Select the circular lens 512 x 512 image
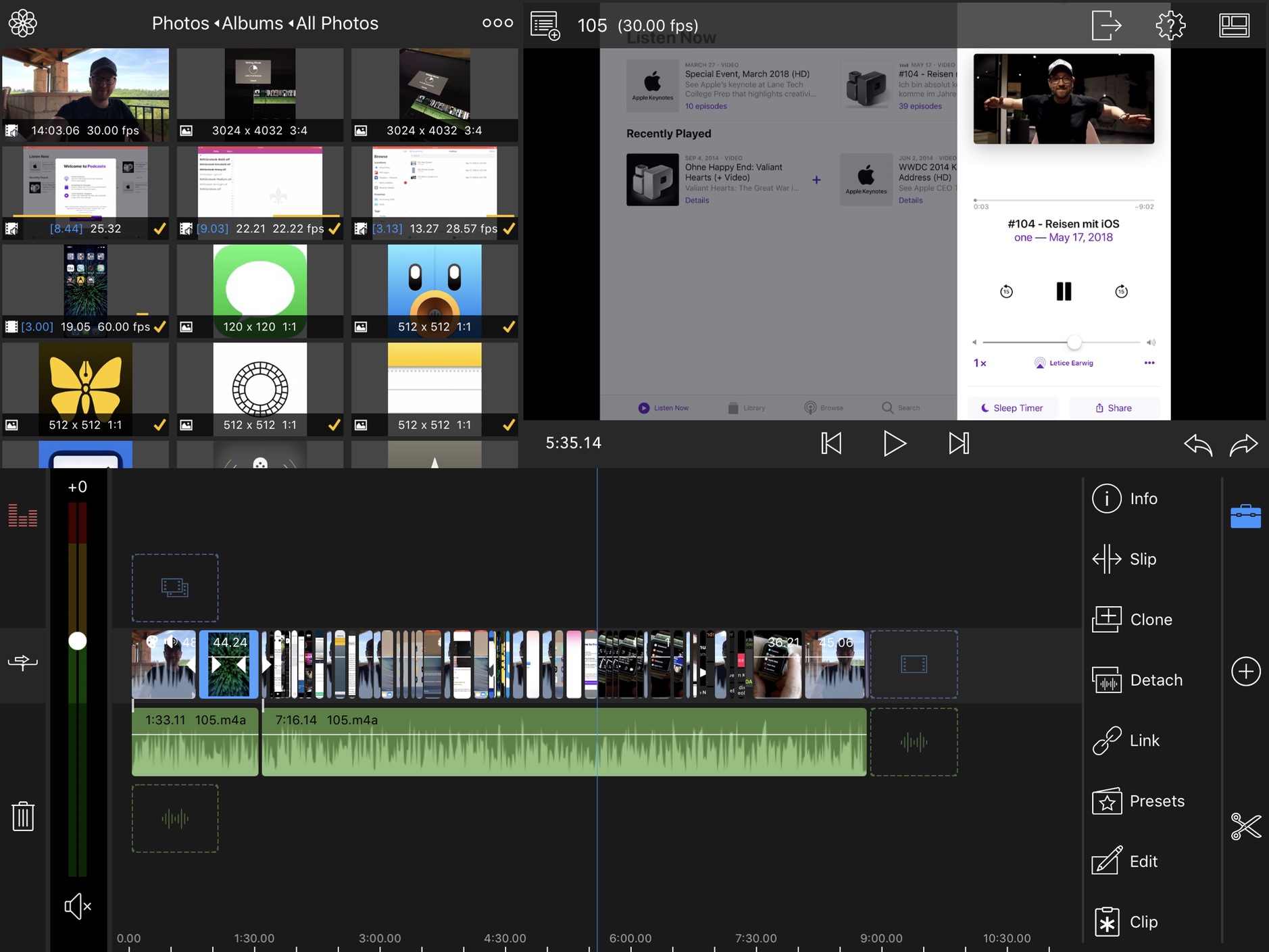The height and width of the screenshot is (952, 1269). [260, 389]
